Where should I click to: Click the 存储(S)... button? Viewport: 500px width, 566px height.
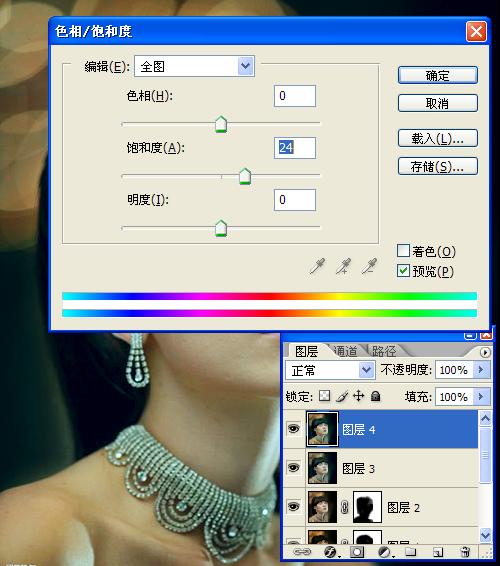[x=438, y=166]
